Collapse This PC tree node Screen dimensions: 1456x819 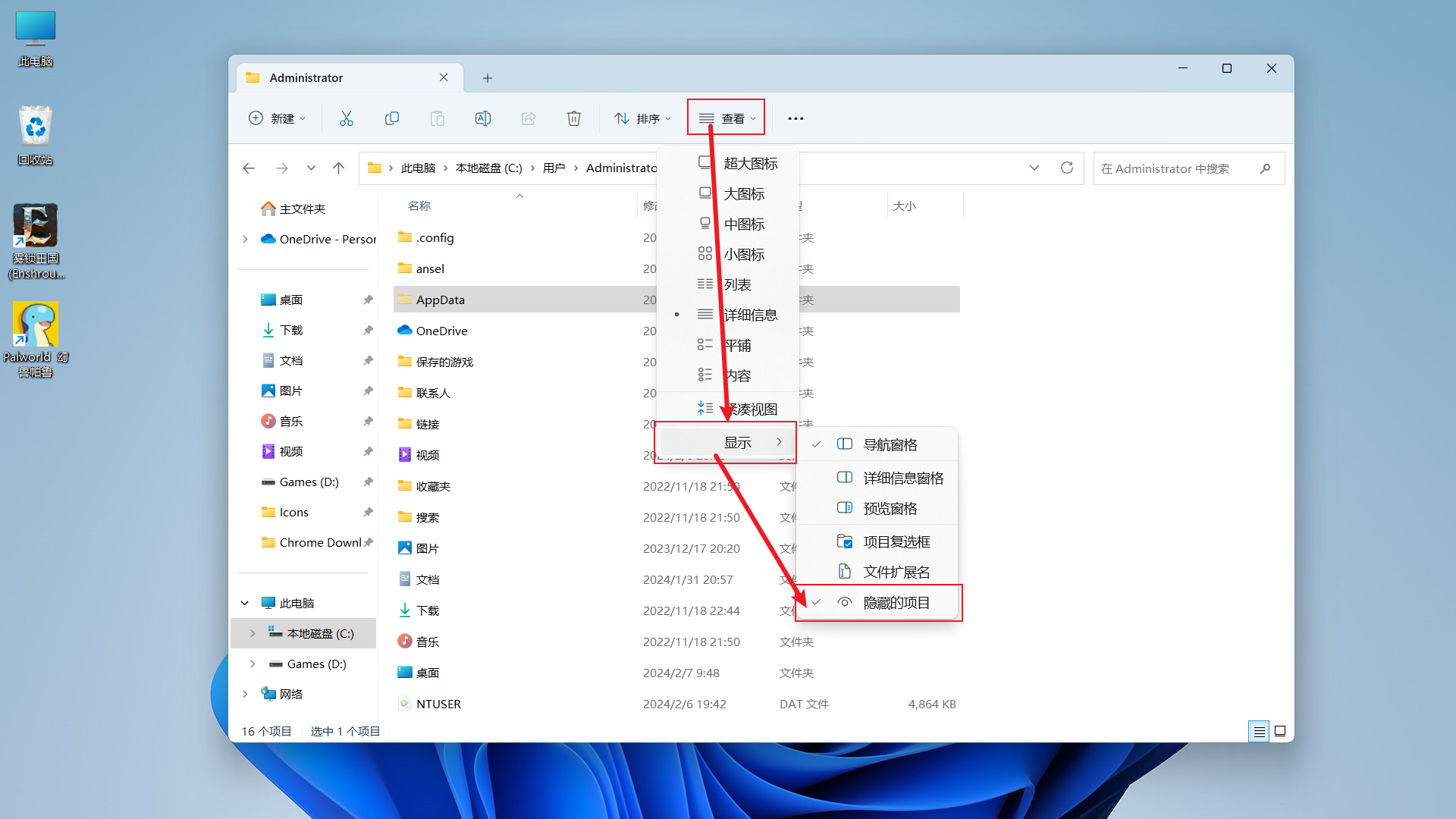coord(245,603)
